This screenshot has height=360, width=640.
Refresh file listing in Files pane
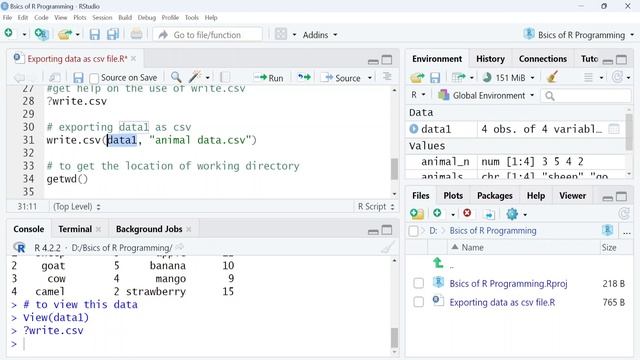[x=624, y=213]
